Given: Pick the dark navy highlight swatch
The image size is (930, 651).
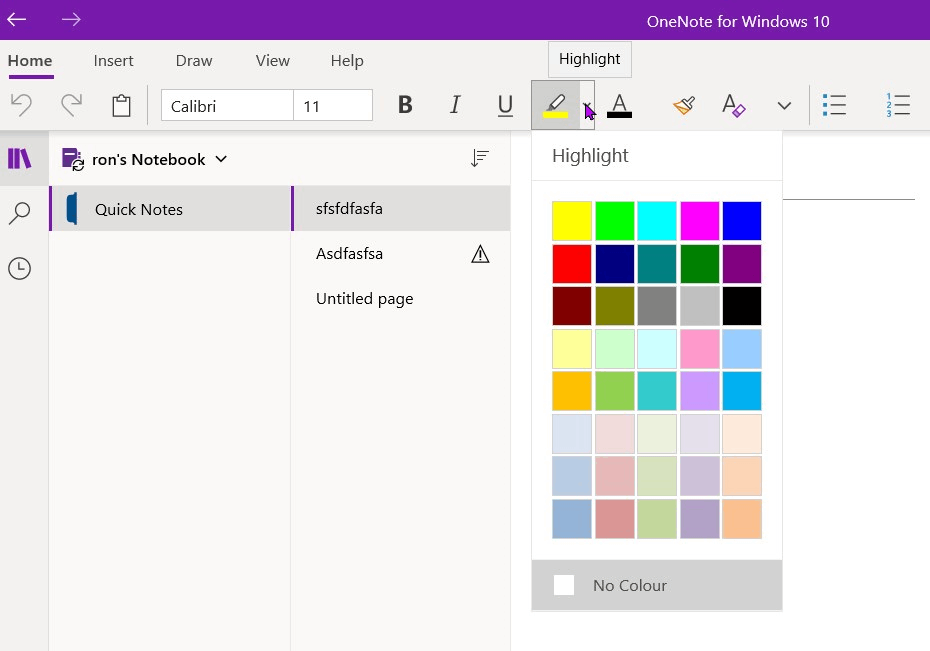Looking at the screenshot, I should click(614, 264).
